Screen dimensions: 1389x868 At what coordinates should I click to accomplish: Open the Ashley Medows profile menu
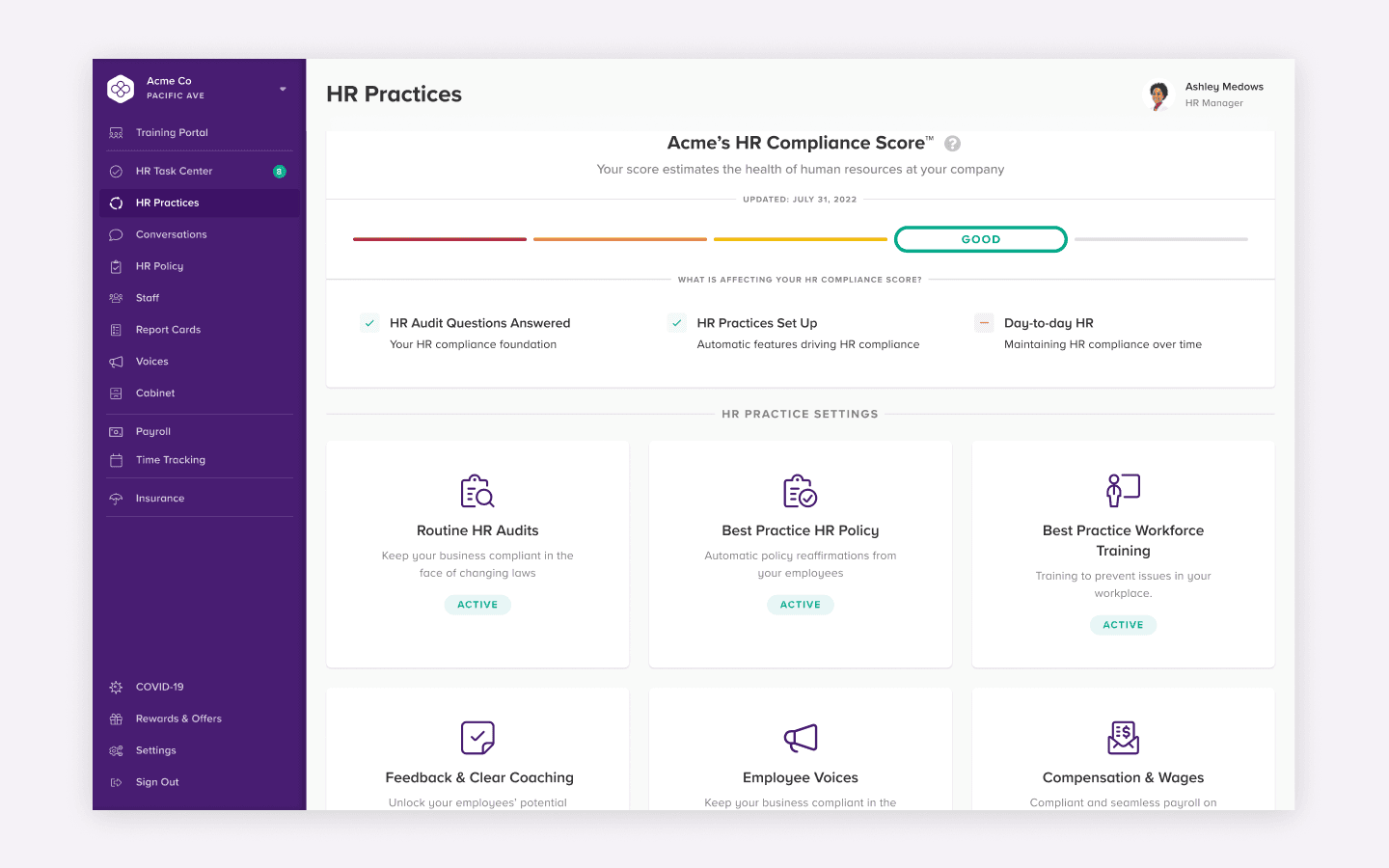[x=1206, y=95]
